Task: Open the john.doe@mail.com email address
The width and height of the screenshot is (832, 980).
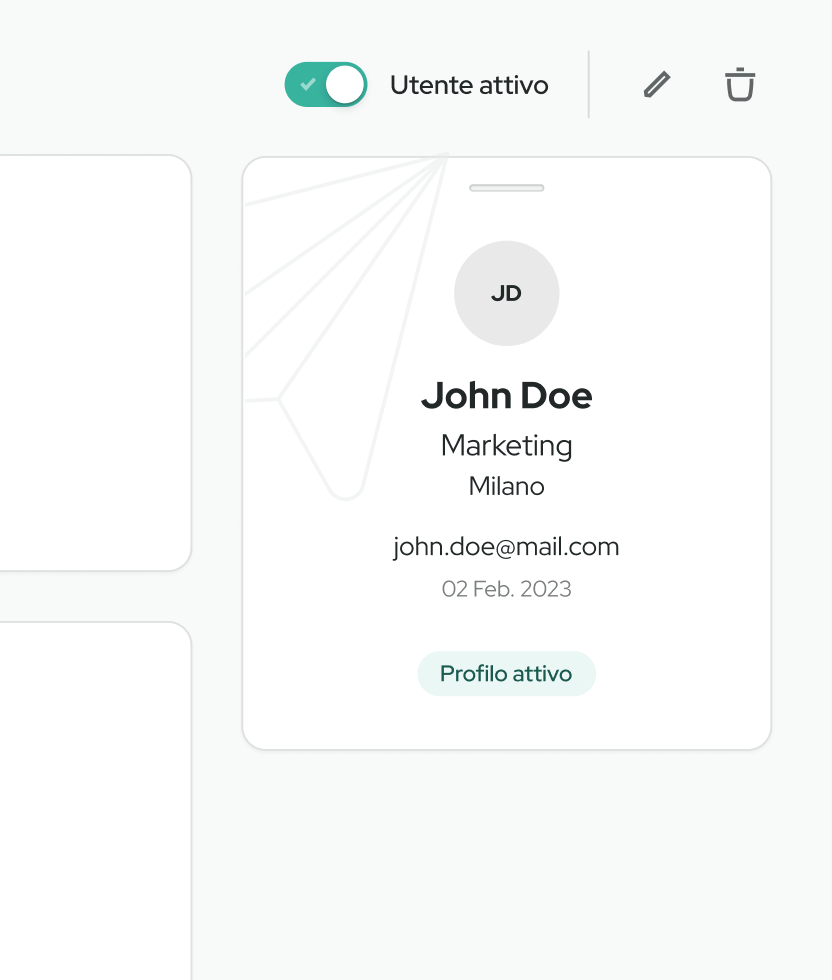Action: coord(506,547)
